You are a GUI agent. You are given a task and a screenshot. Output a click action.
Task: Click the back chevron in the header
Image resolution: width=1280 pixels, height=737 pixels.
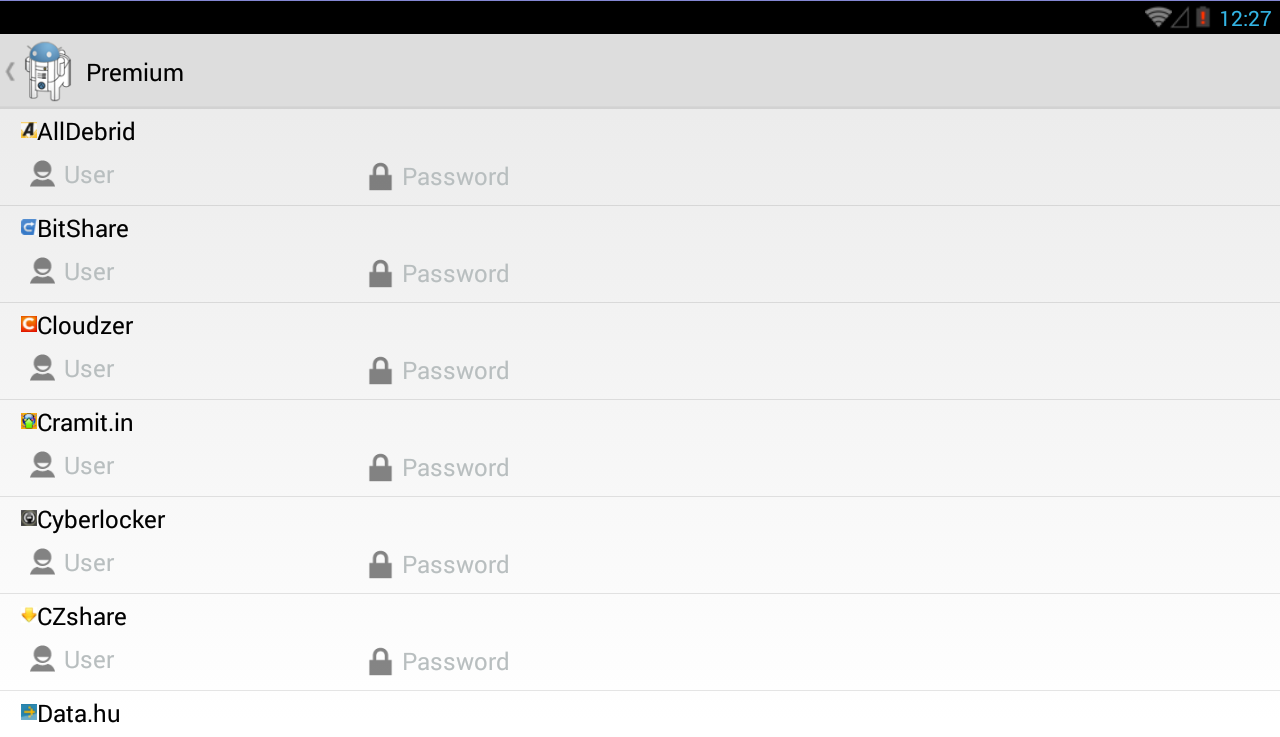point(9,71)
